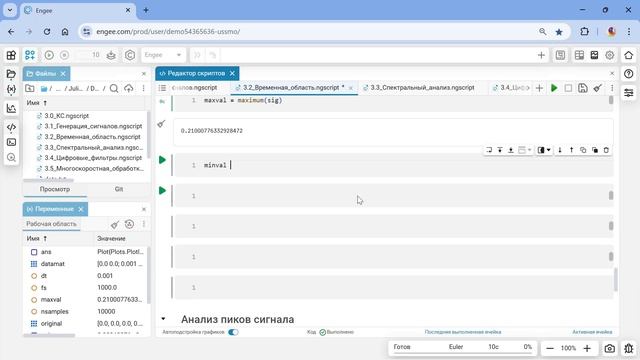
Task: Switch to Просмотр tab
Action: pyautogui.click(x=55, y=189)
